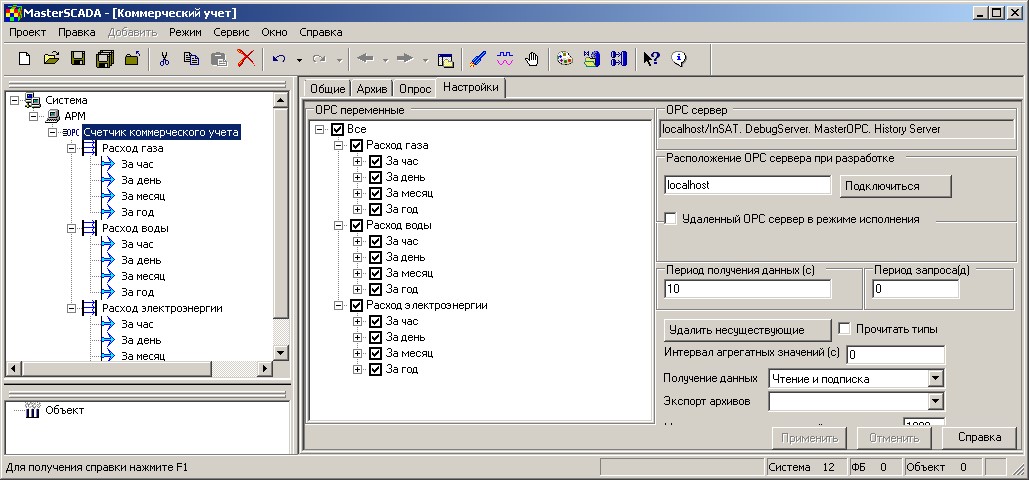Open the color palette icon
The image size is (1029, 480).
564,59
